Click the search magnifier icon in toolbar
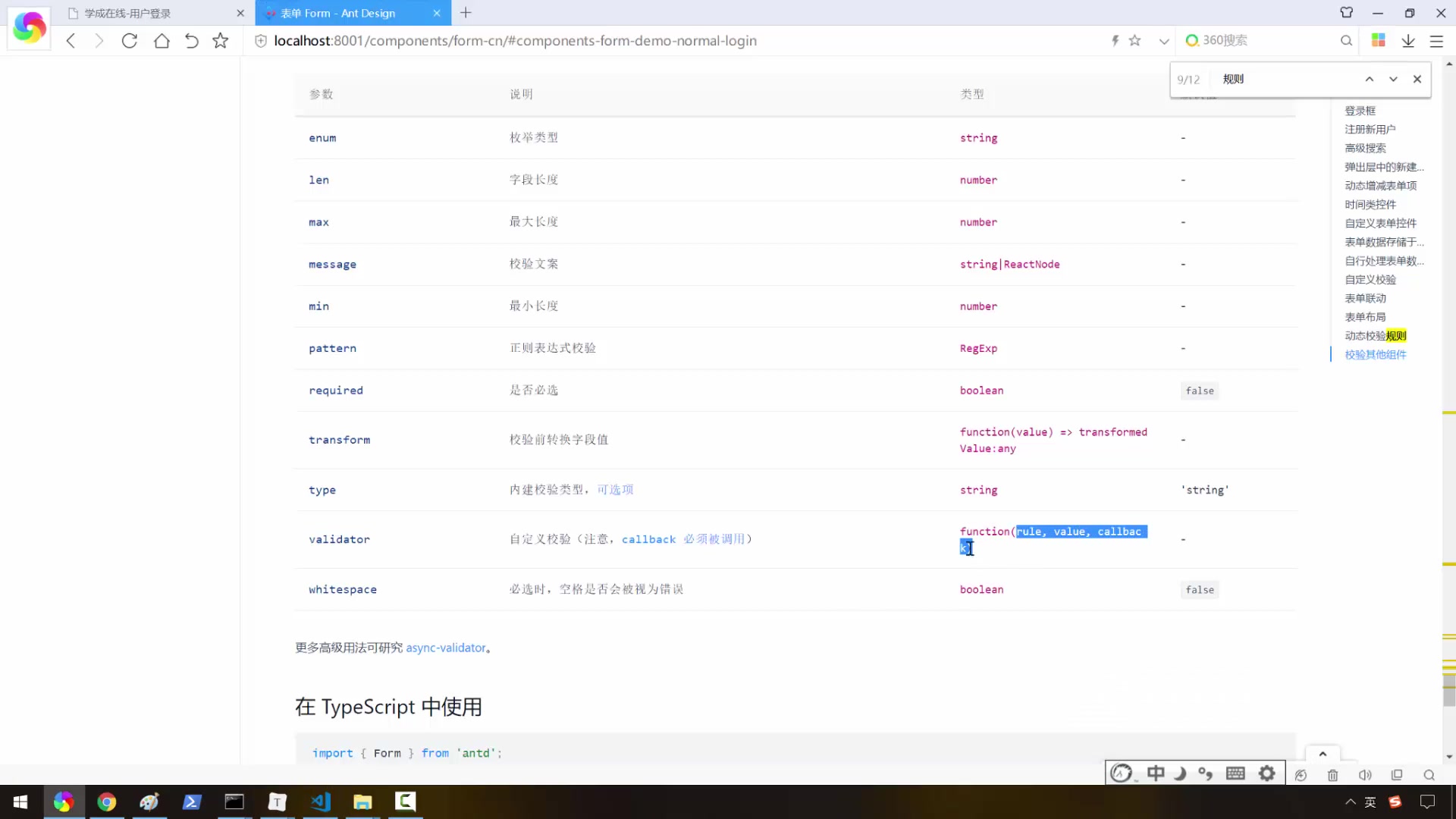Viewport: 1456px width, 819px height. point(1346,41)
